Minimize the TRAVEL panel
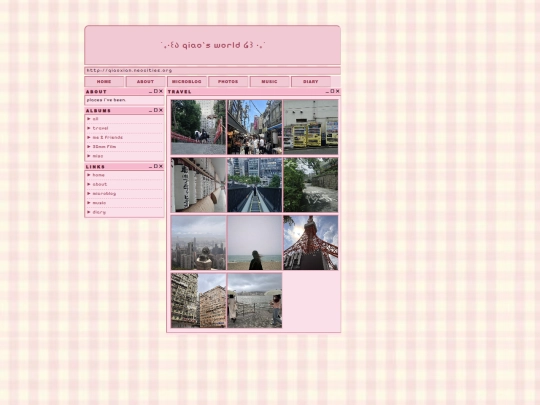The width and height of the screenshot is (540, 405). point(327,92)
